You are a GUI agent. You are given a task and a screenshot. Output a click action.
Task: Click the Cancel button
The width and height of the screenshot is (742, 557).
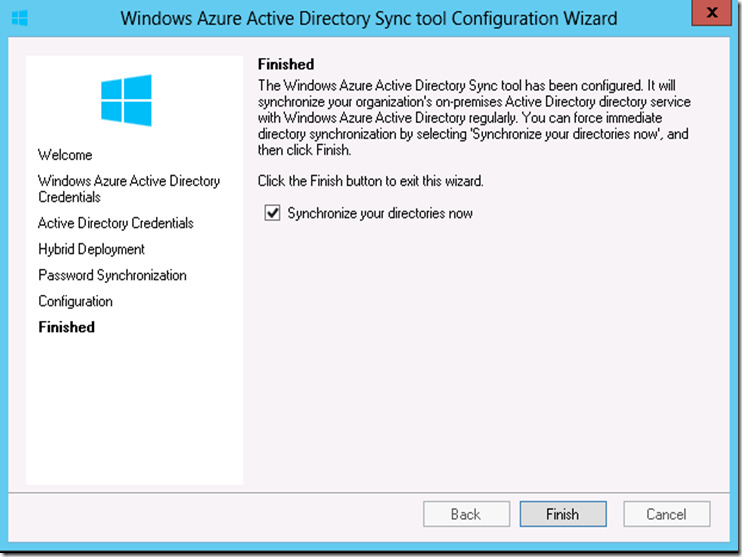tap(666, 514)
